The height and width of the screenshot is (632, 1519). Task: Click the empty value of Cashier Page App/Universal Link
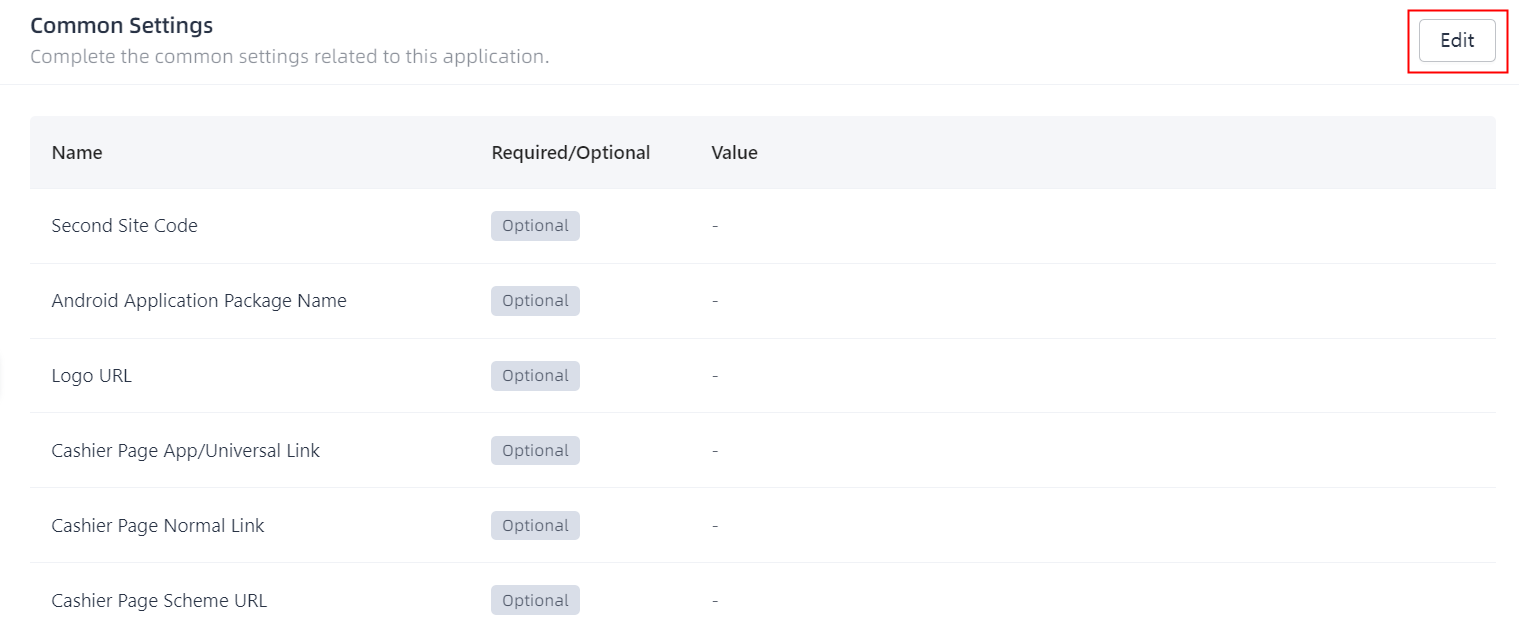715,451
